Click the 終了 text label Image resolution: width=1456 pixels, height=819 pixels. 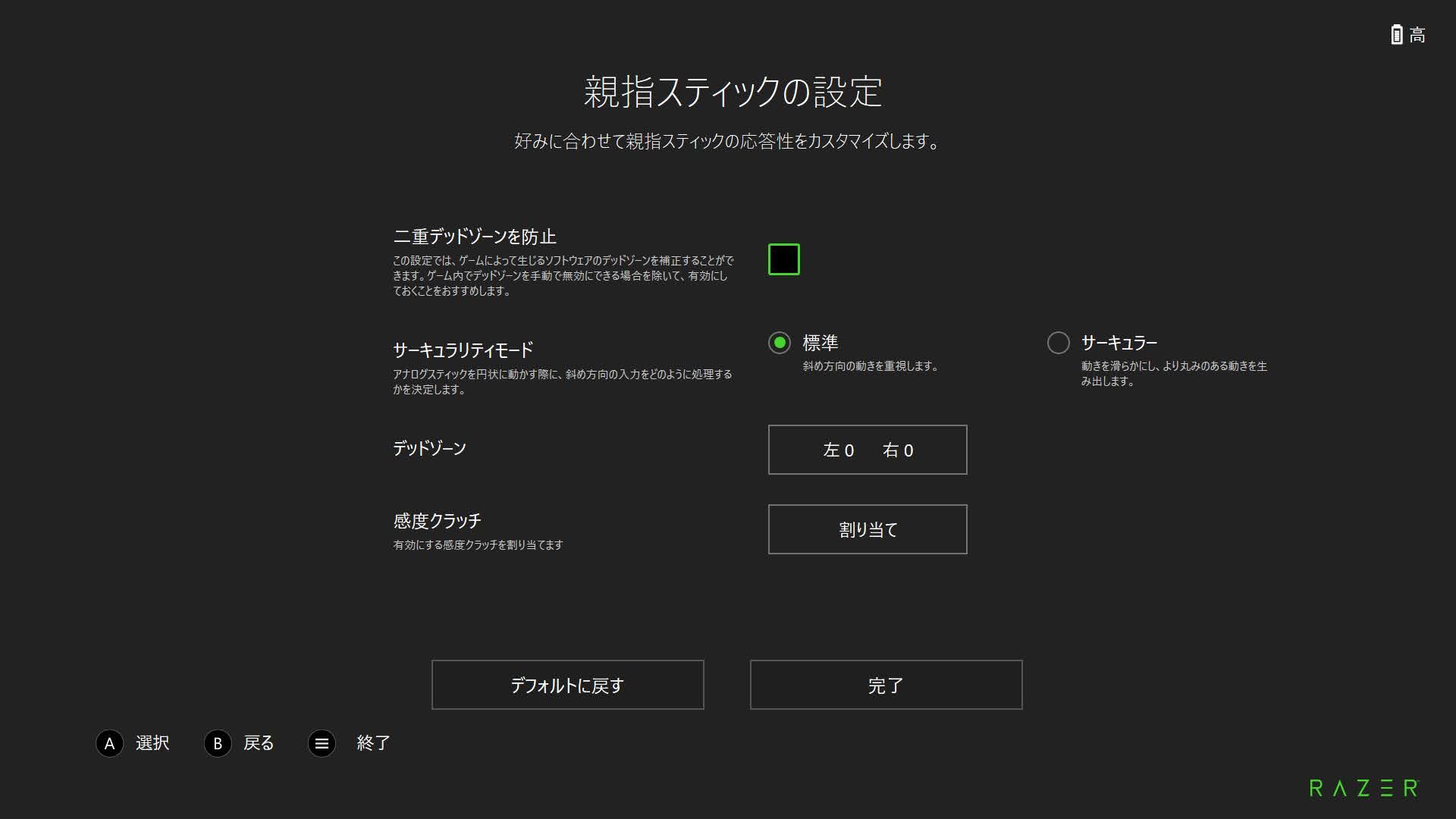coord(374,743)
